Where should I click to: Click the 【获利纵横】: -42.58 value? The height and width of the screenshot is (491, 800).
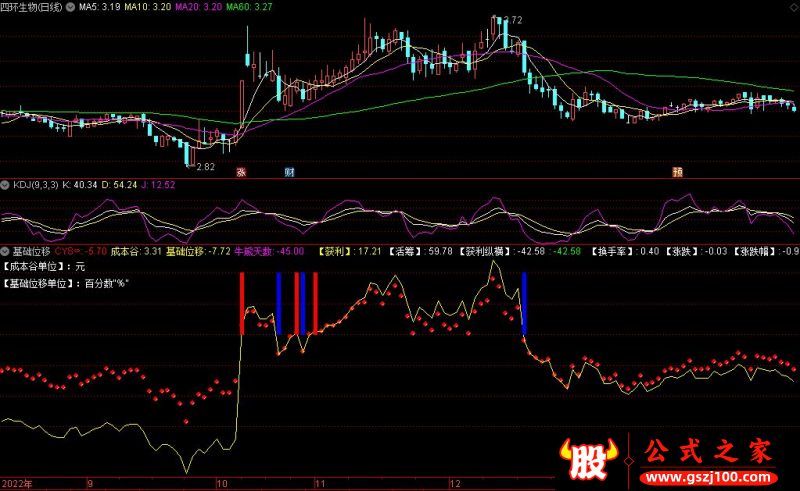pyautogui.click(x=503, y=251)
